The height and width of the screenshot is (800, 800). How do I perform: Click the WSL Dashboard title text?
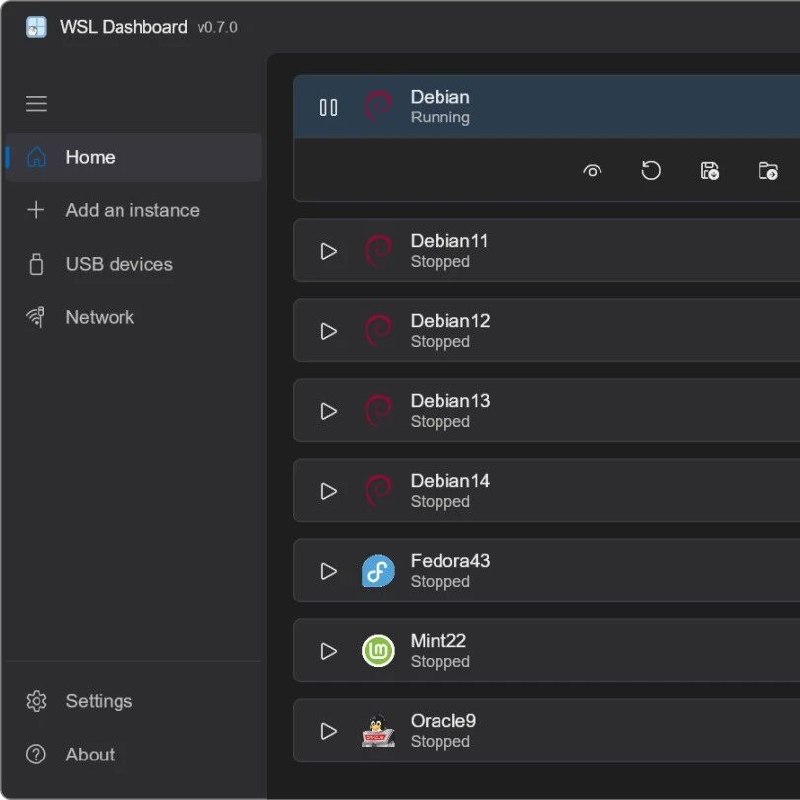click(123, 27)
